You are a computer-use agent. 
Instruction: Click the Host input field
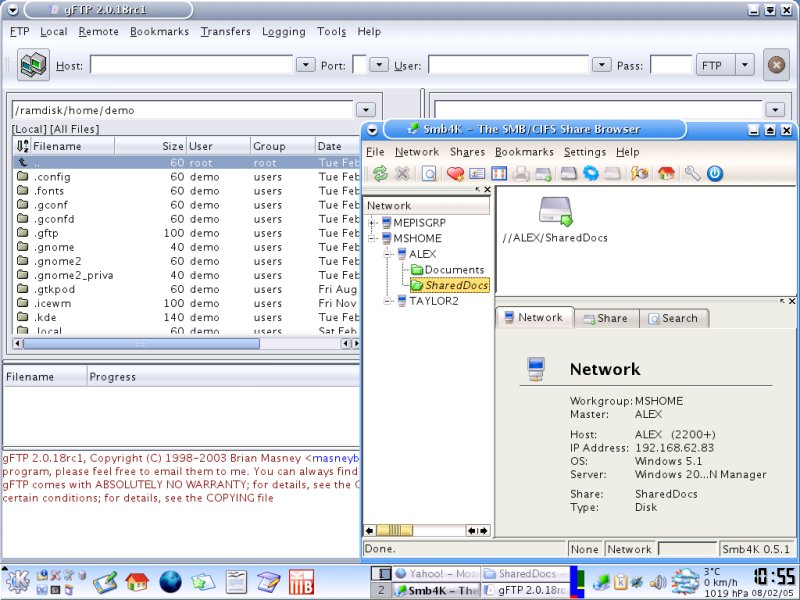click(x=190, y=65)
